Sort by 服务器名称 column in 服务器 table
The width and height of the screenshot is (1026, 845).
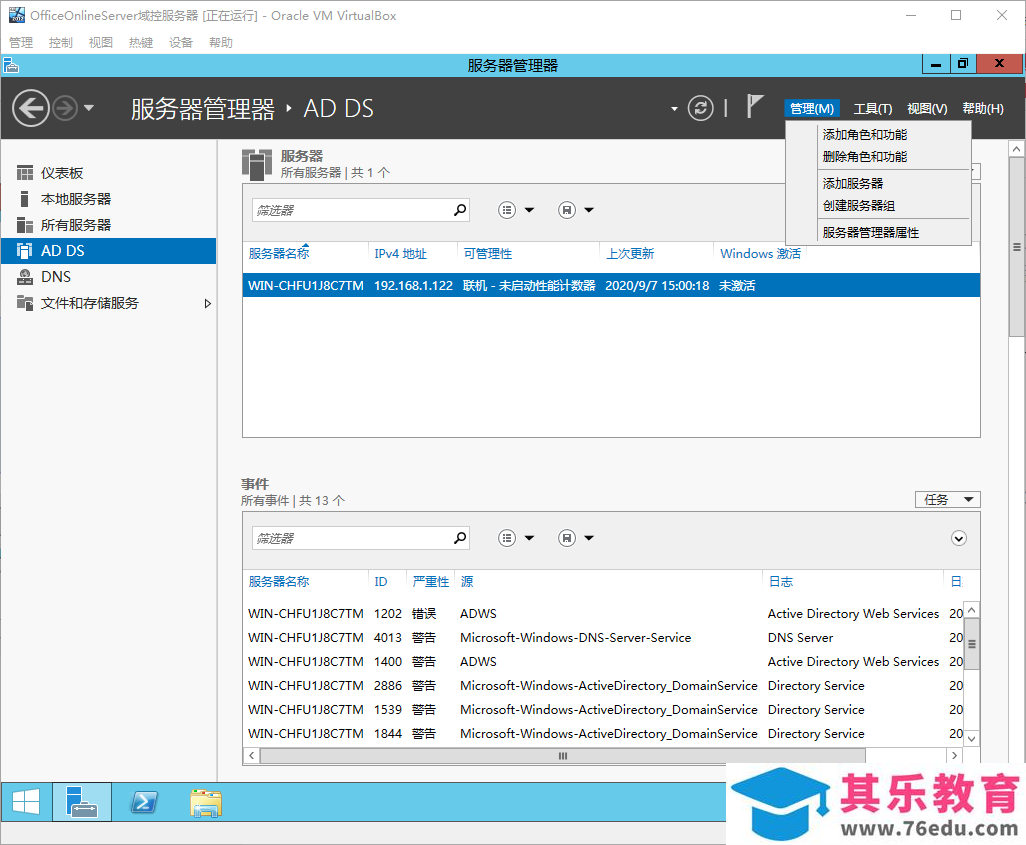279,254
